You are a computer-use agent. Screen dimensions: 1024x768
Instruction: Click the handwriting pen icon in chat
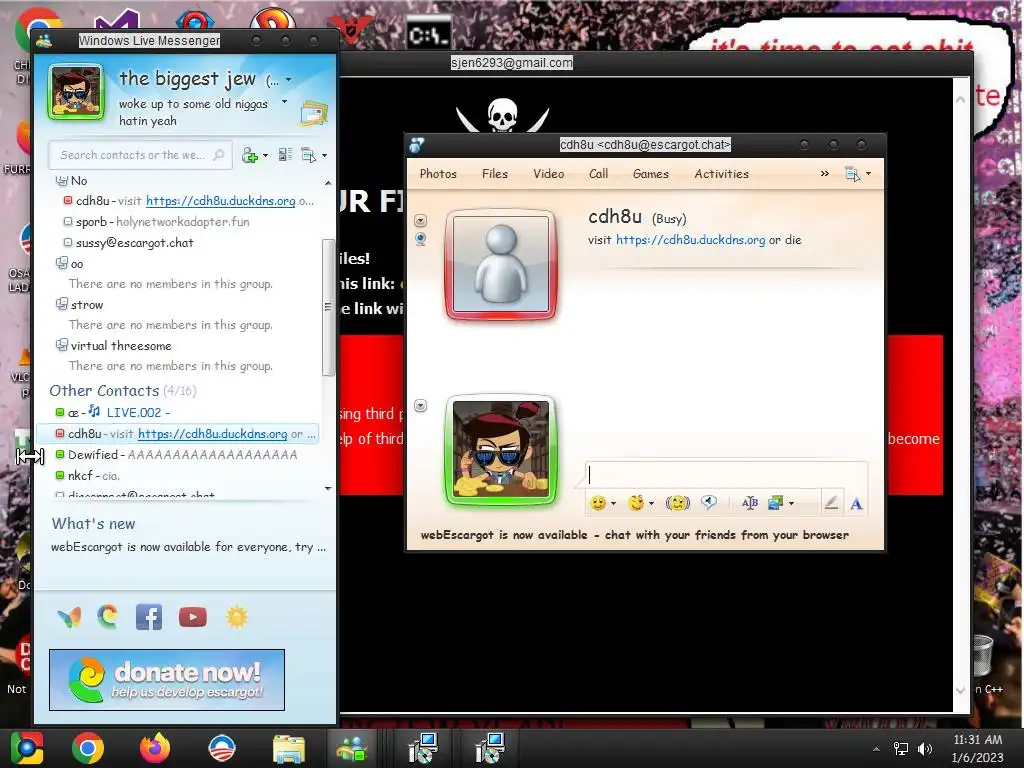coord(831,503)
